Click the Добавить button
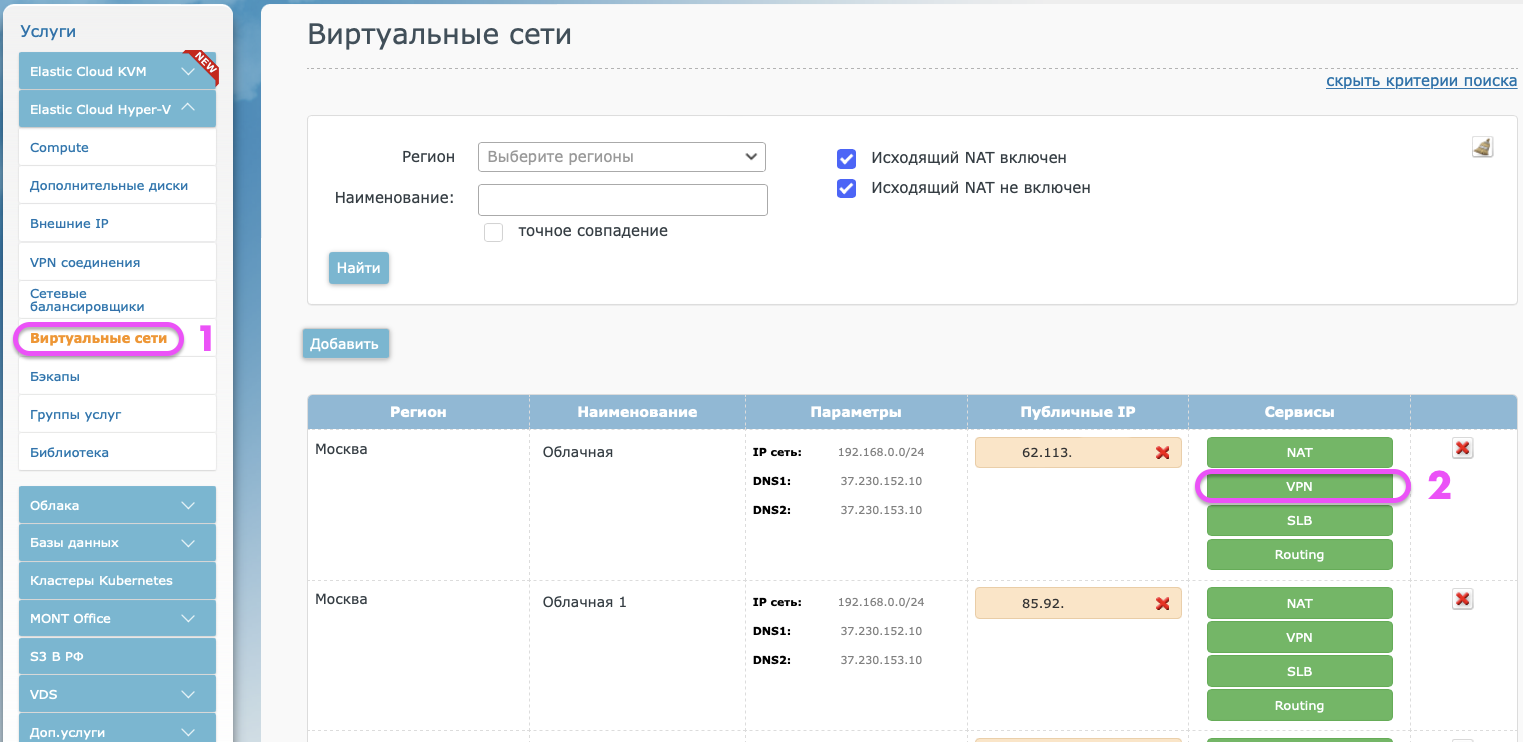1523x742 pixels. pyautogui.click(x=345, y=344)
